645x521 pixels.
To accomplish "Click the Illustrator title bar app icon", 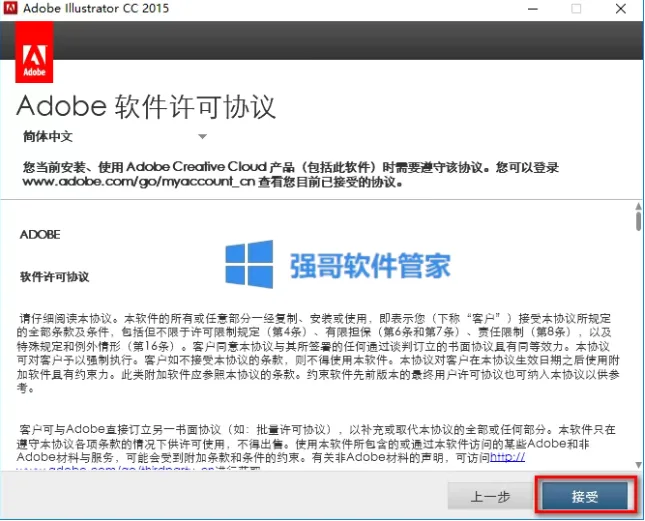I will tap(10, 8).
